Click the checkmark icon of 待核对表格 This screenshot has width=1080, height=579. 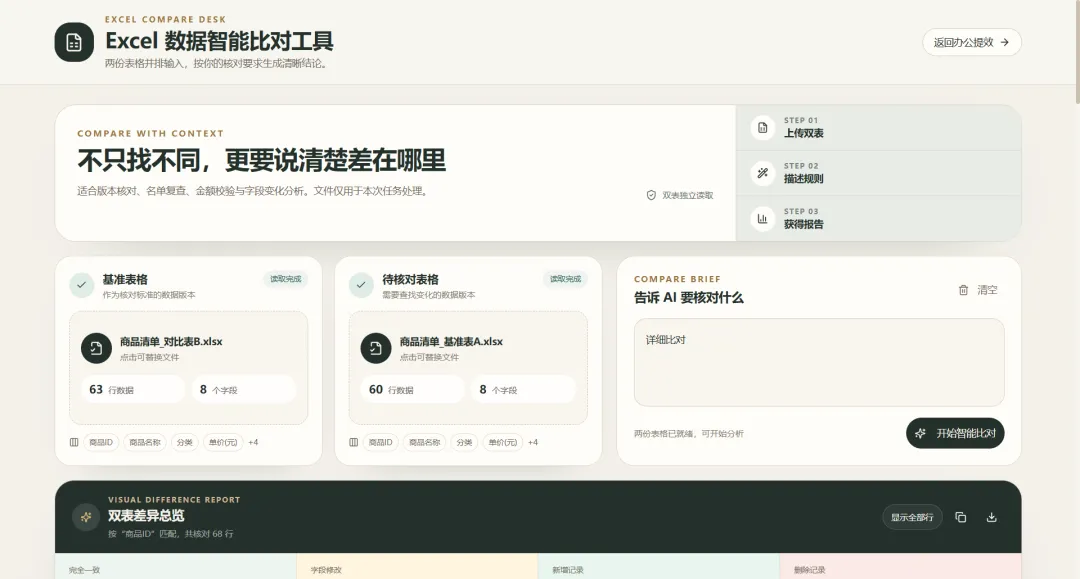point(361,284)
